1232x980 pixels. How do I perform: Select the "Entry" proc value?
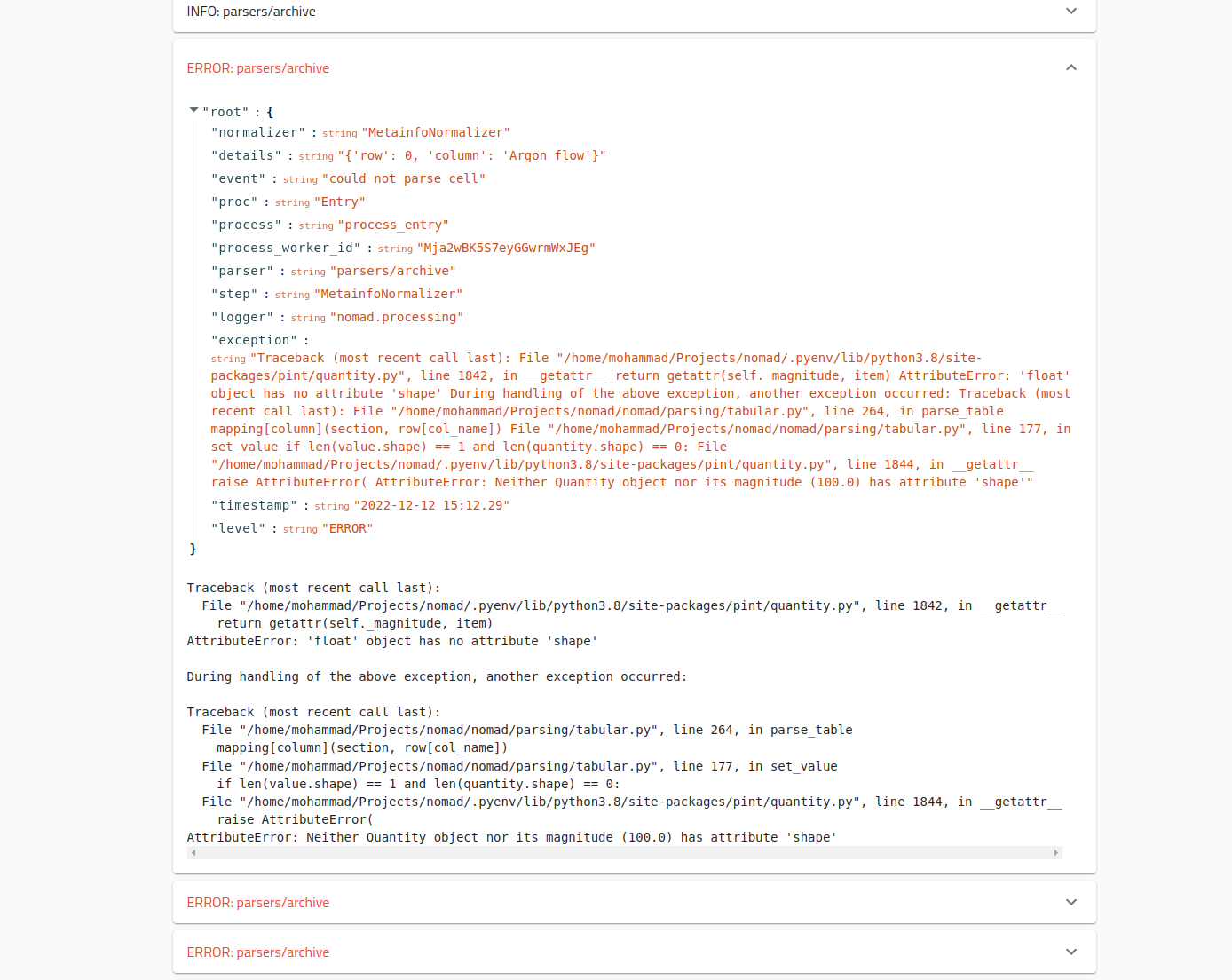[340, 202]
